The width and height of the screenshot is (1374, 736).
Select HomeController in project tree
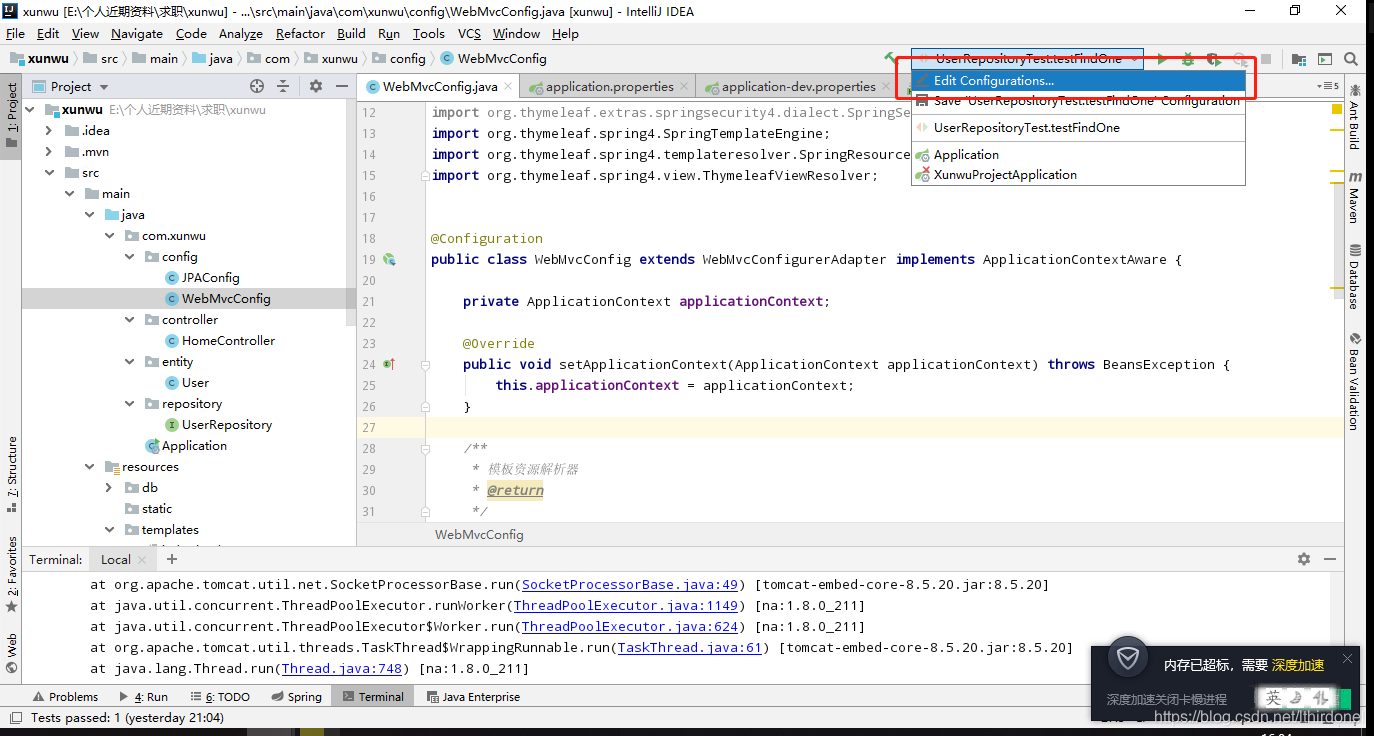(x=227, y=340)
